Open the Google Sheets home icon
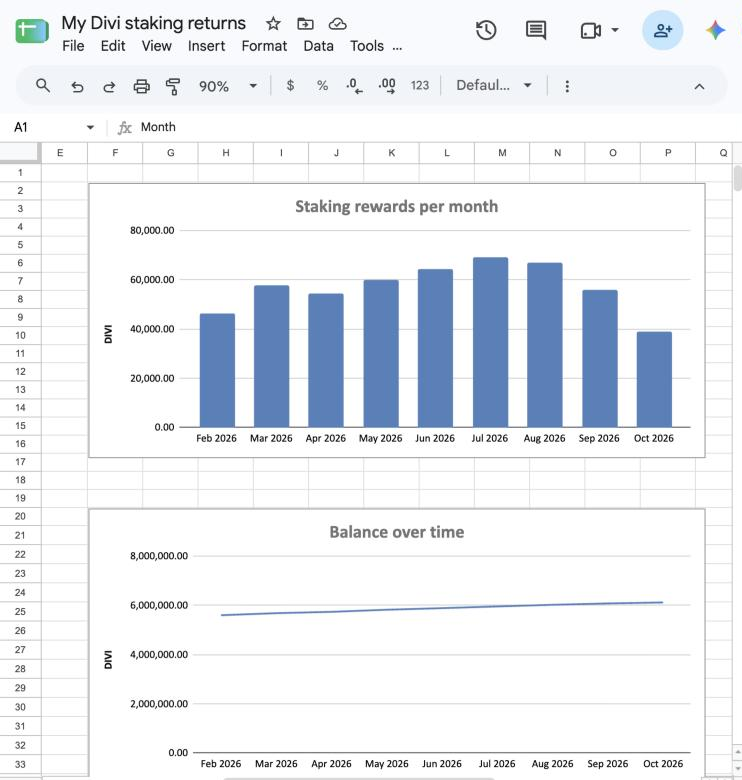 tap(32, 31)
